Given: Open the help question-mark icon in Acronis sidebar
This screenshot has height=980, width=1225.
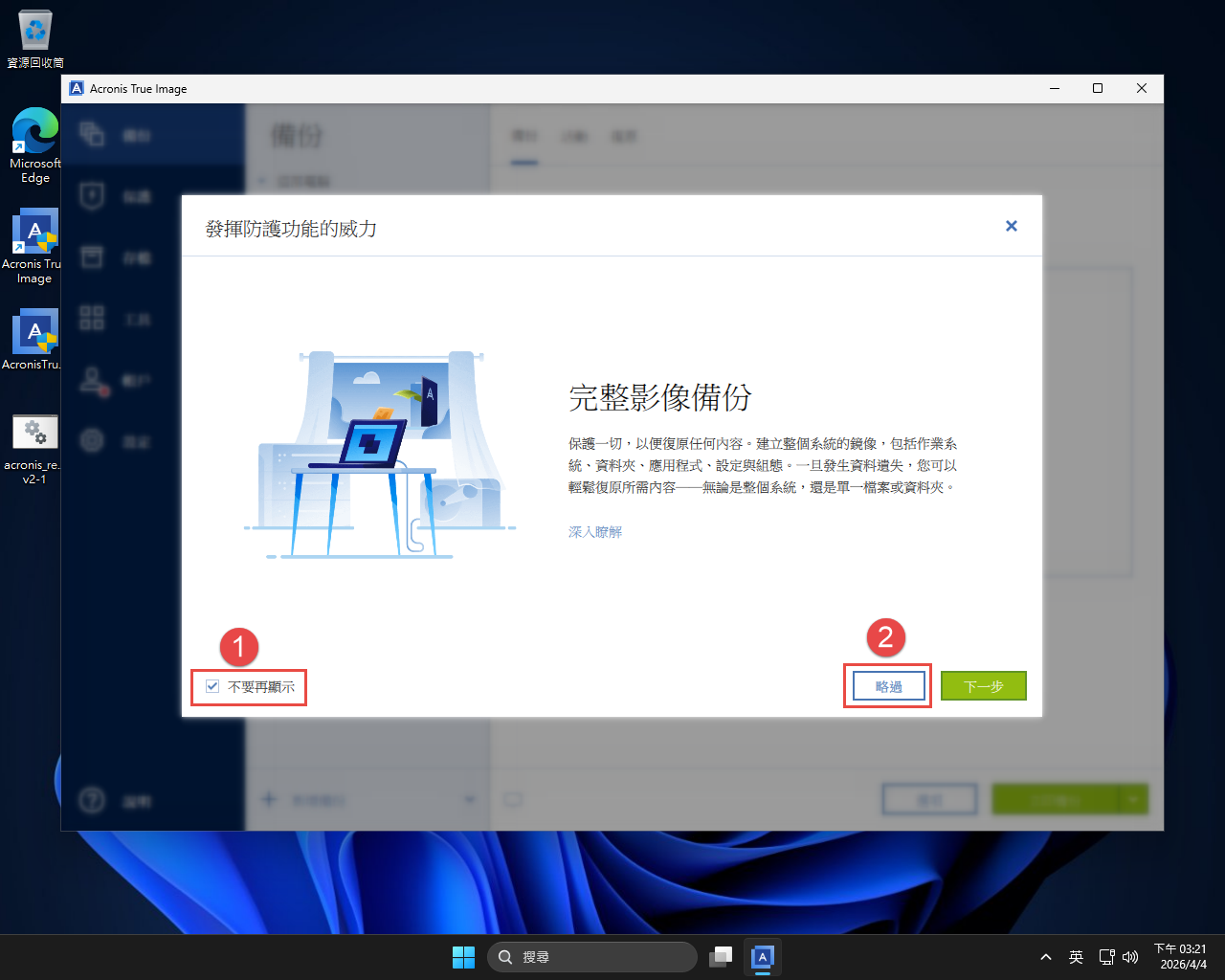Looking at the screenshot, I should [92, 799].
